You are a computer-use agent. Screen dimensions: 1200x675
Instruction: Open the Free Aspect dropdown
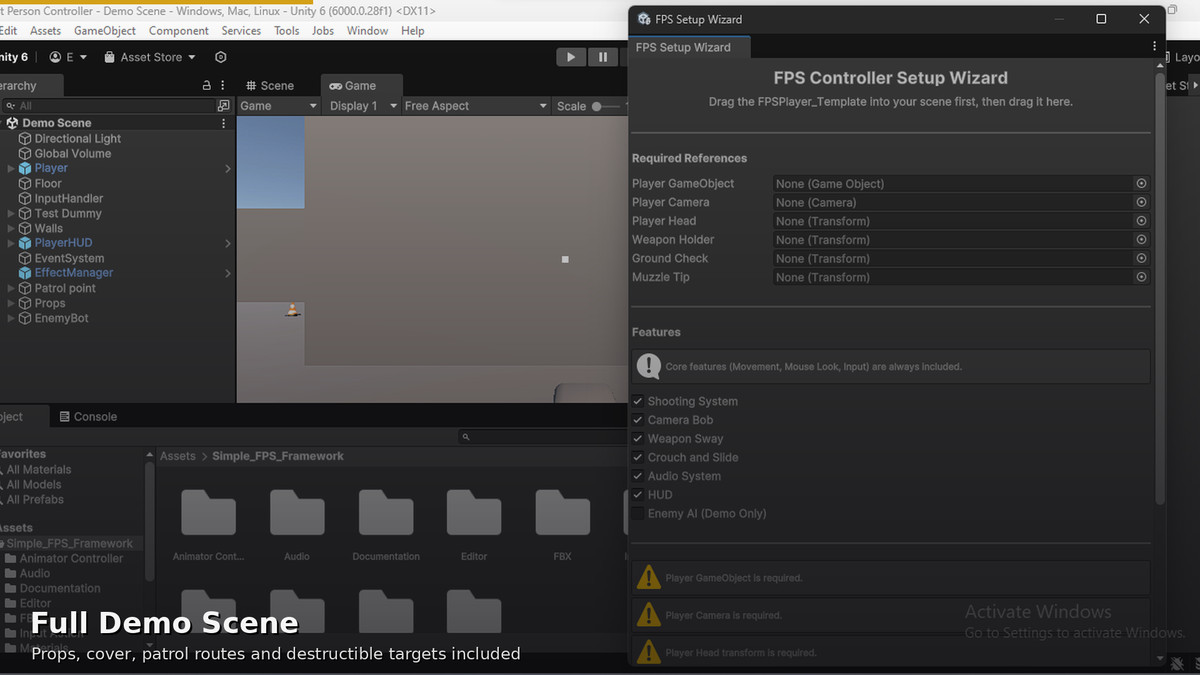click(x=476, y=106)
